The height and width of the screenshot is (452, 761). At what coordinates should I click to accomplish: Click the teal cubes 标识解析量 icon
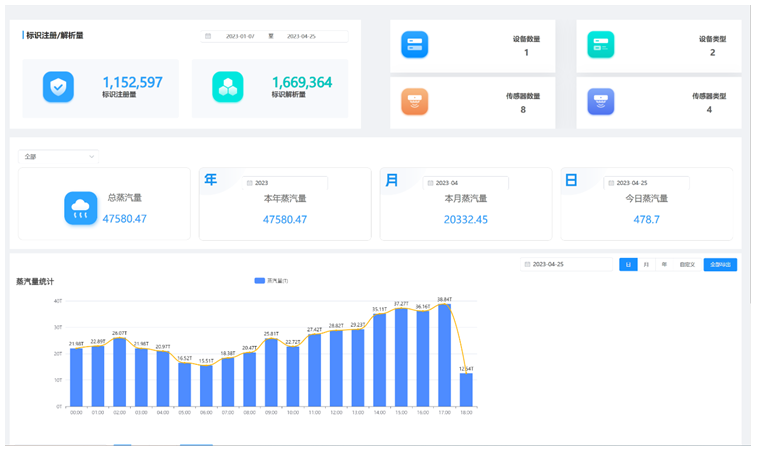tap(227, 87)
